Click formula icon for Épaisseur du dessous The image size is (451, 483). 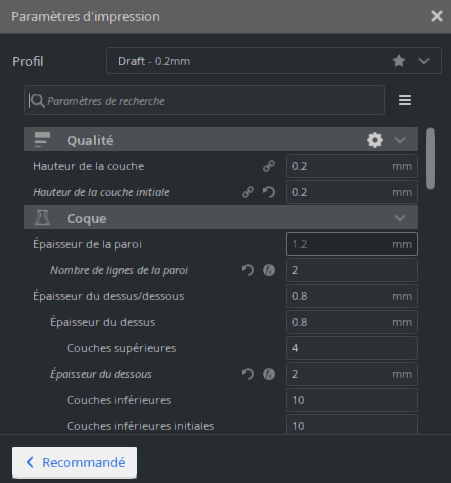[x=269, y=374]
